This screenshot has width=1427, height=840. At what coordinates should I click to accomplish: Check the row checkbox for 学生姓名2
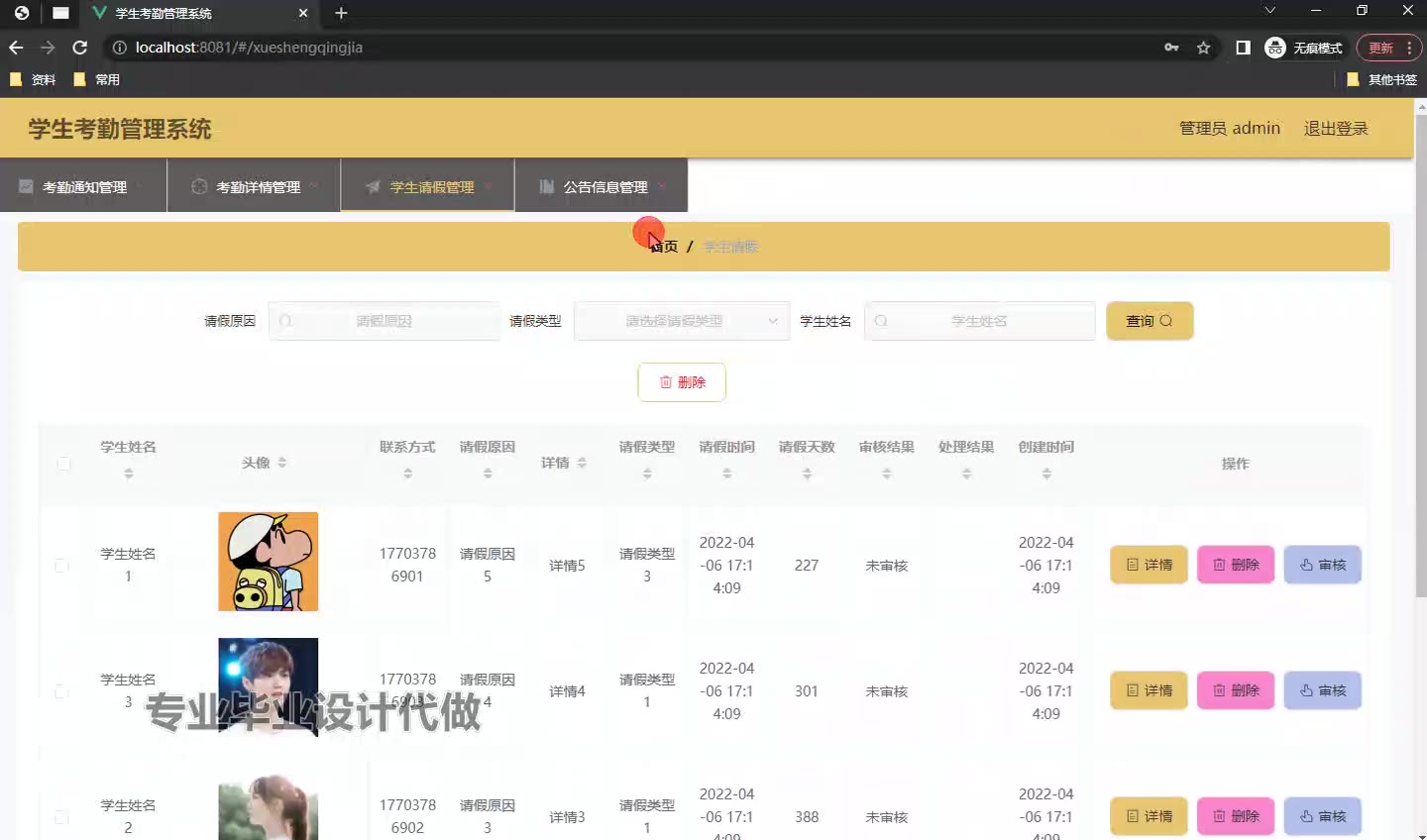coord(61,817)
